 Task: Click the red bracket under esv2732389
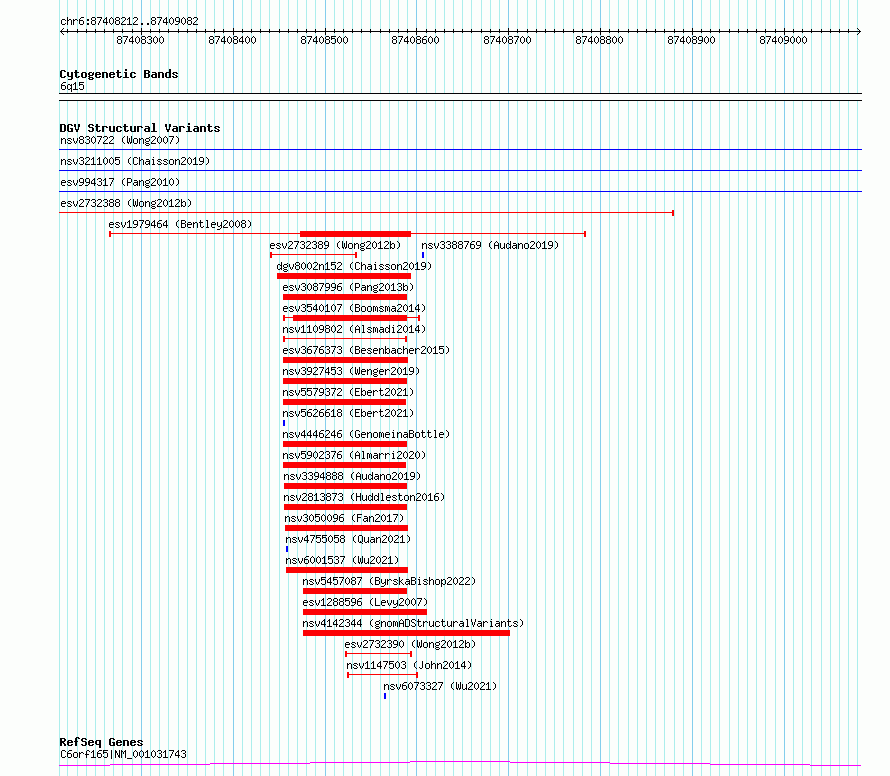point(313,255)
